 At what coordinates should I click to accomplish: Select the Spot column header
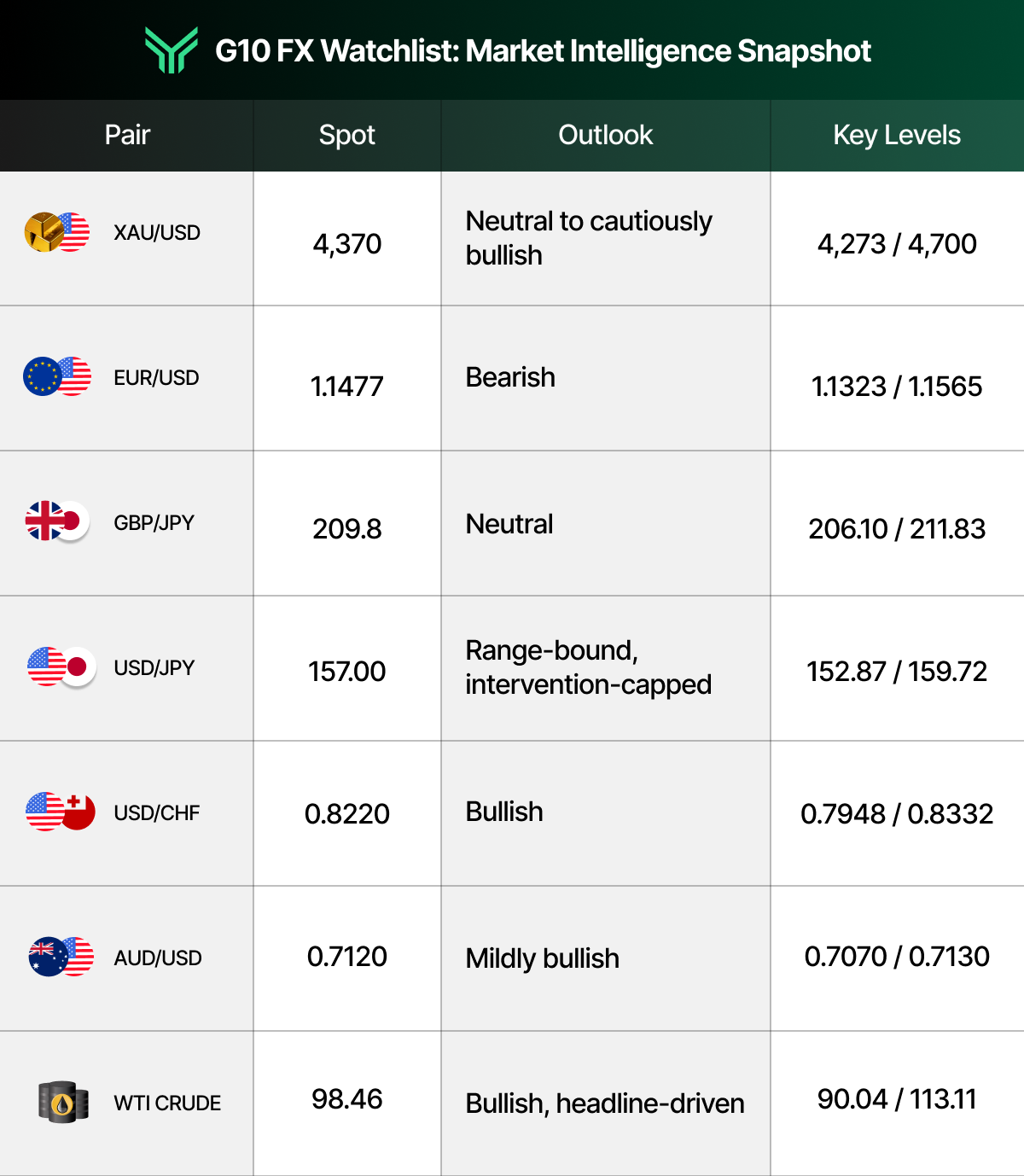point(347,135)
